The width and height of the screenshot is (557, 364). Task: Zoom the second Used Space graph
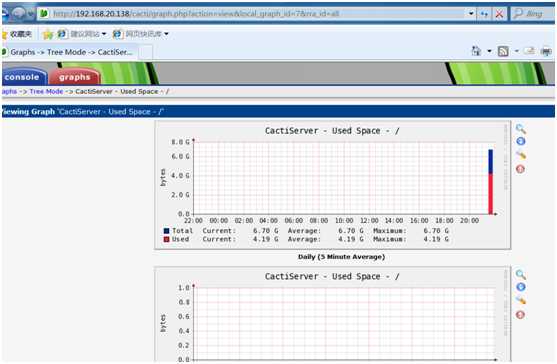(521, 274)
